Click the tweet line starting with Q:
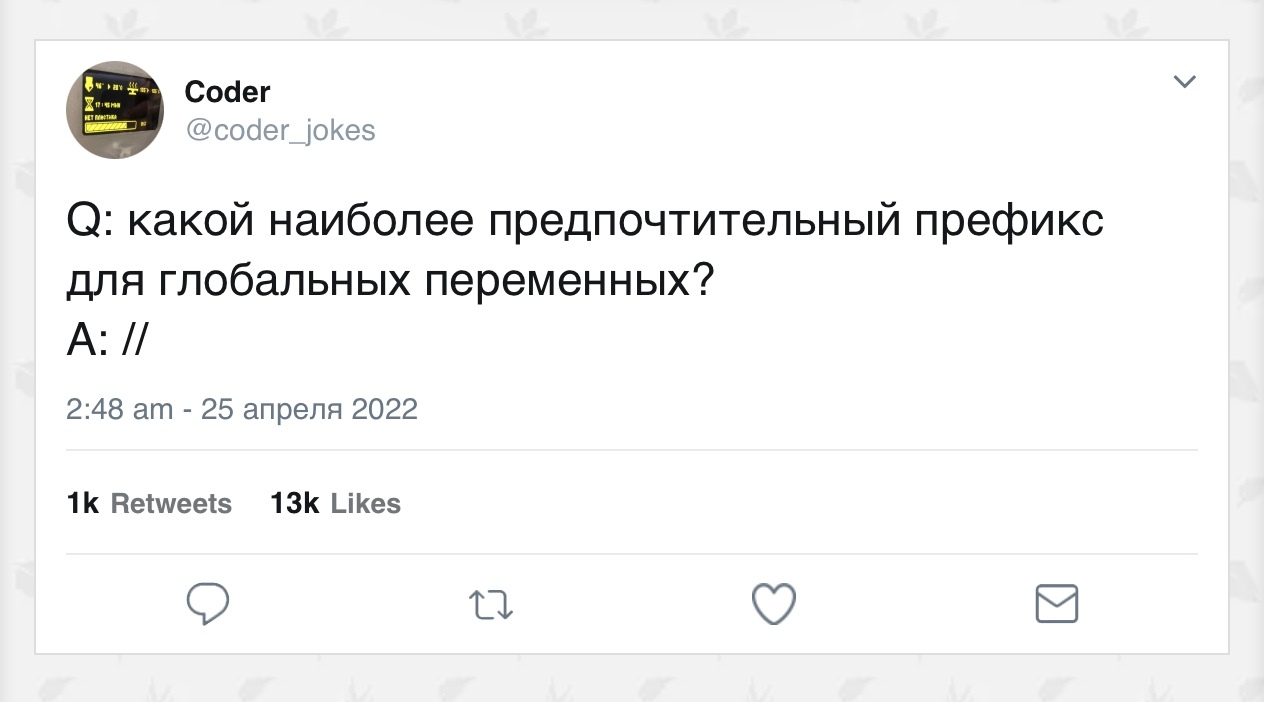 (x=584, y=221)
